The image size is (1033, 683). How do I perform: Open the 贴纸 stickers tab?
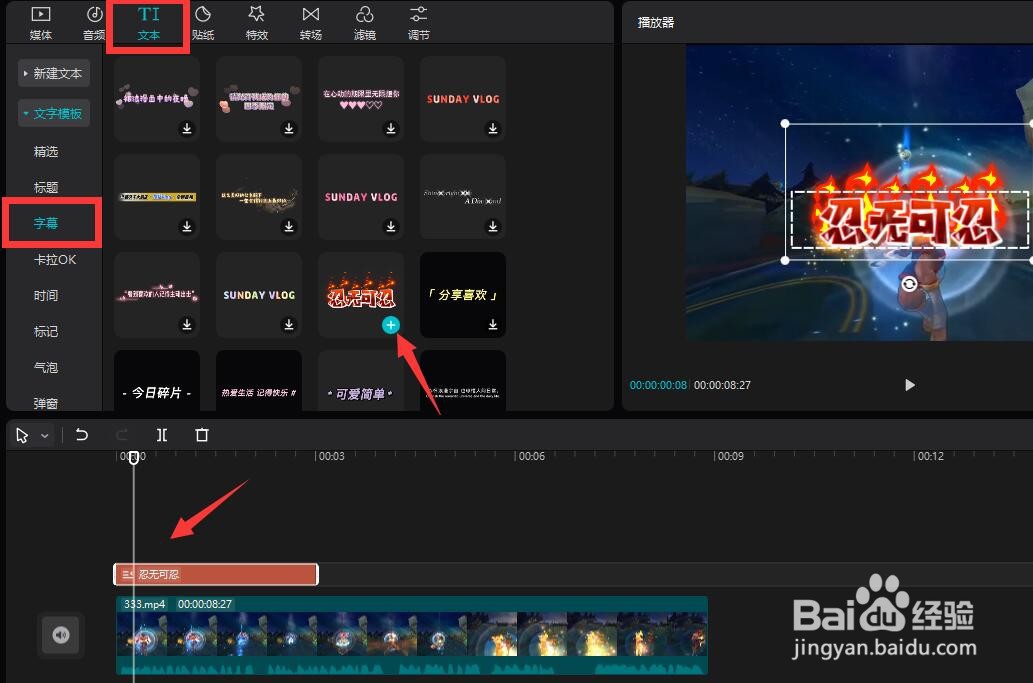[202, 23]
